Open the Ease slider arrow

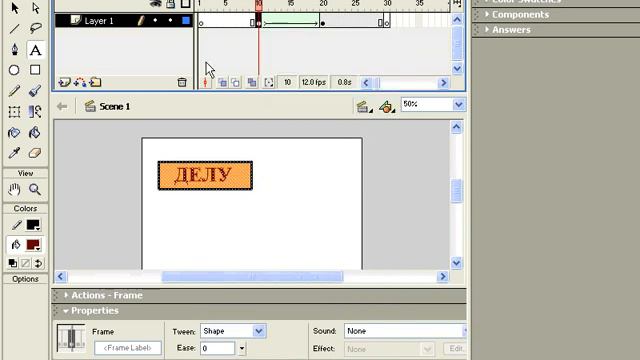(242, 349)
